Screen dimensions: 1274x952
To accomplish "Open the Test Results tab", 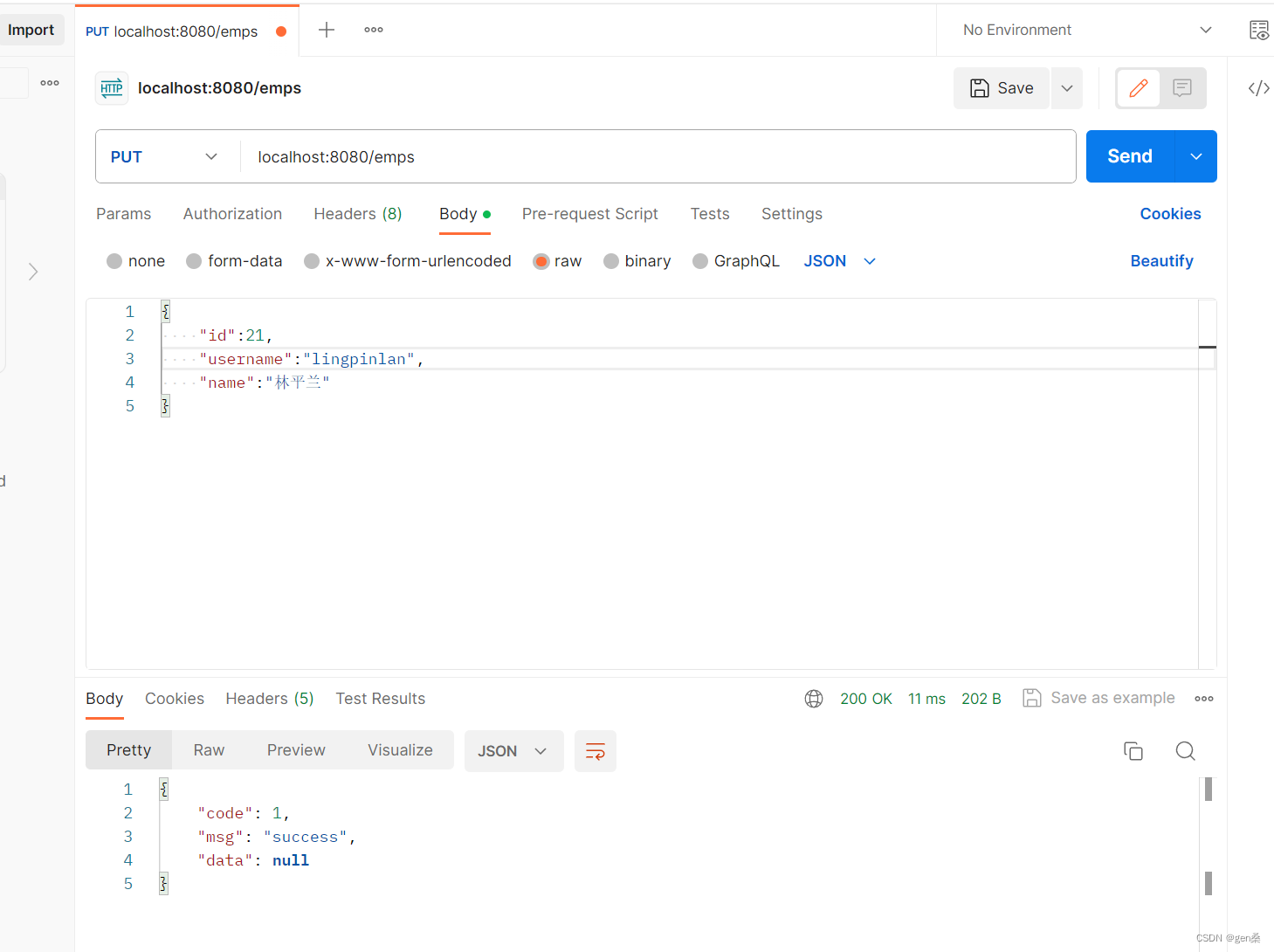I will tap(381, 699).
